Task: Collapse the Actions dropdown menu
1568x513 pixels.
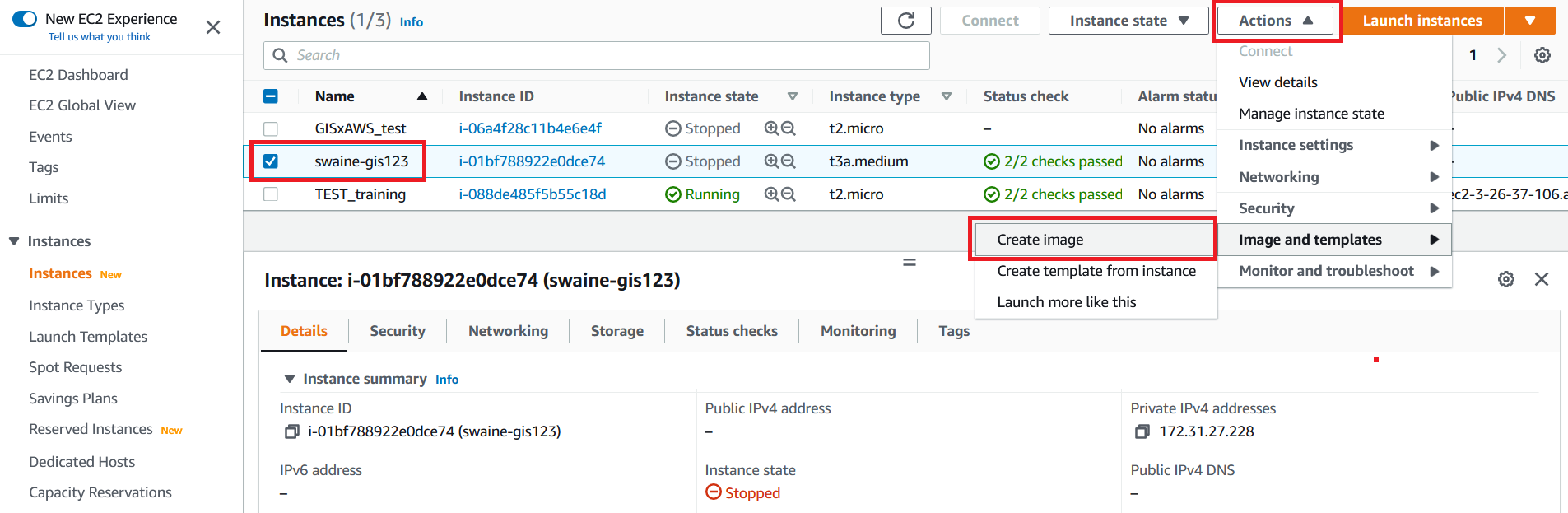Action: tap(1275, 21)
